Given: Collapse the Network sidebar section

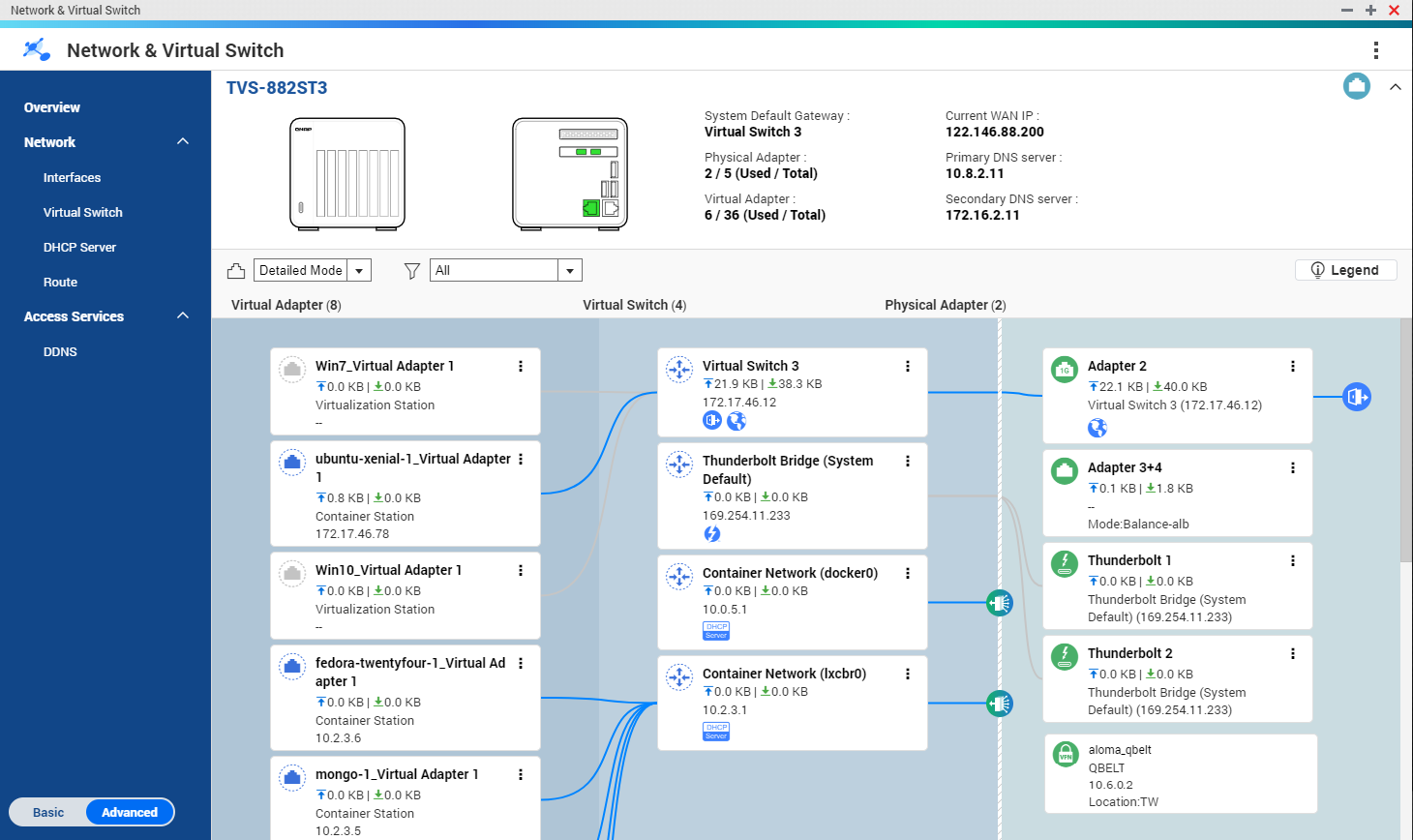Looking at the screenshot, I should (183, 142).
